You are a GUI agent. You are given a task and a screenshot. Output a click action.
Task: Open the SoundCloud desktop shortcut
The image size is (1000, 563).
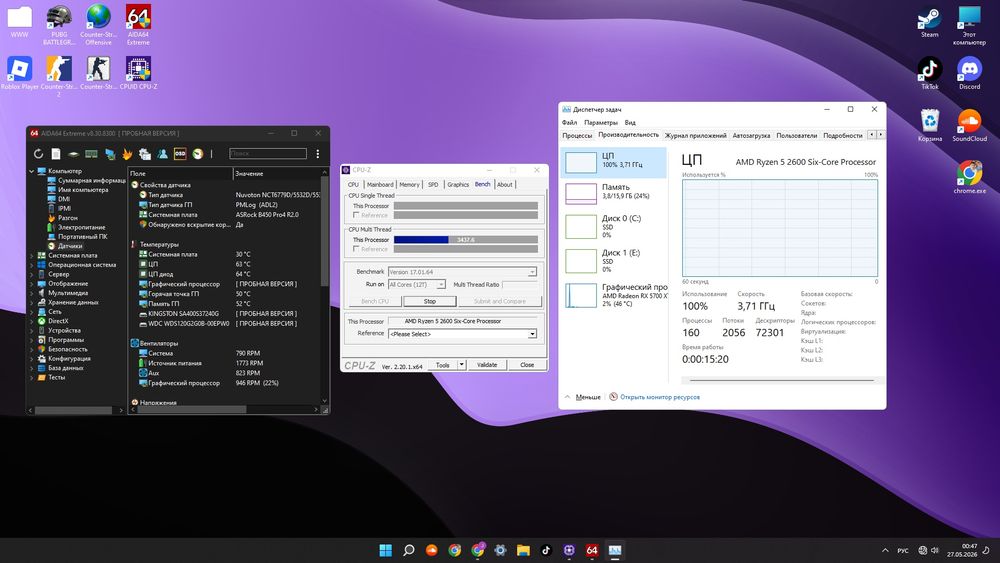click(969, 126)
